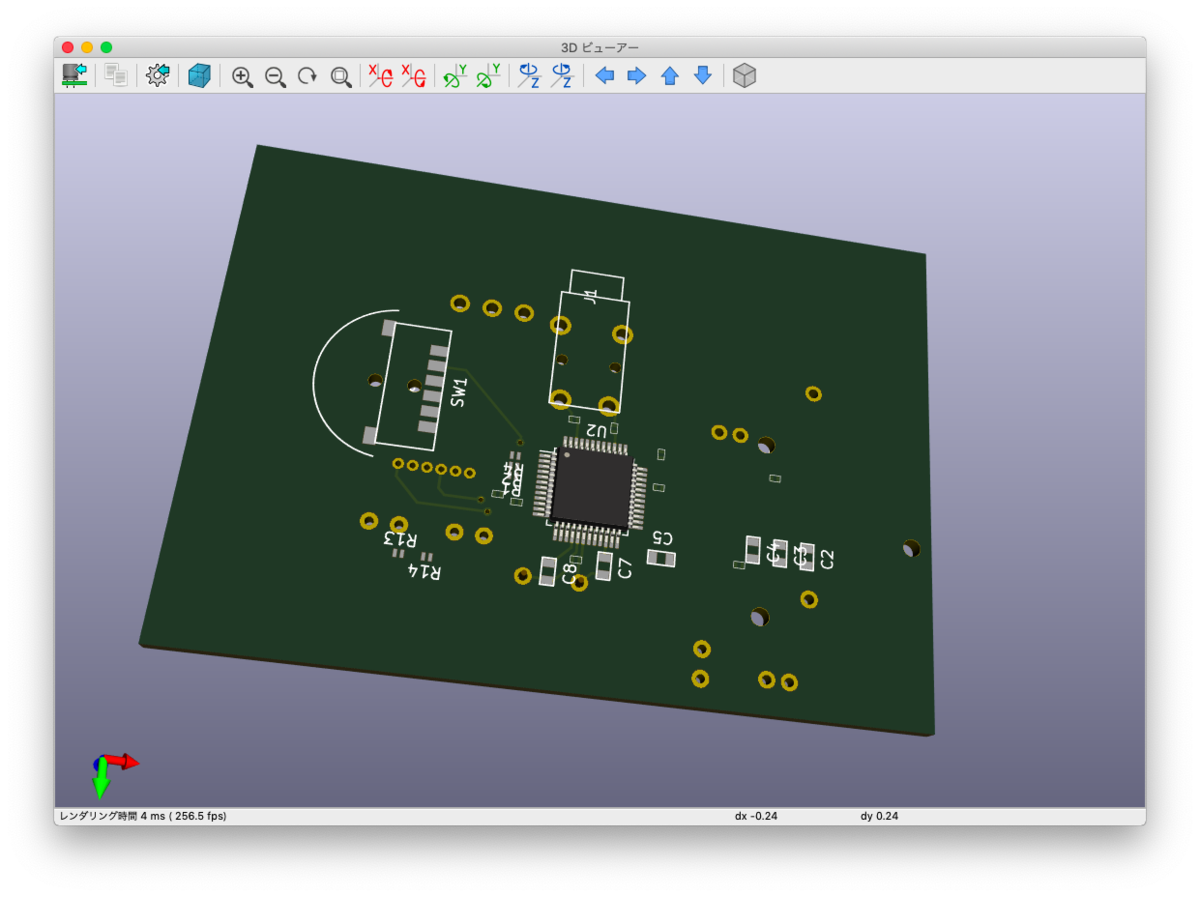Rotate Z clockwise
The width and height of the screenshot is (1200, 897).
click(529, 76)
